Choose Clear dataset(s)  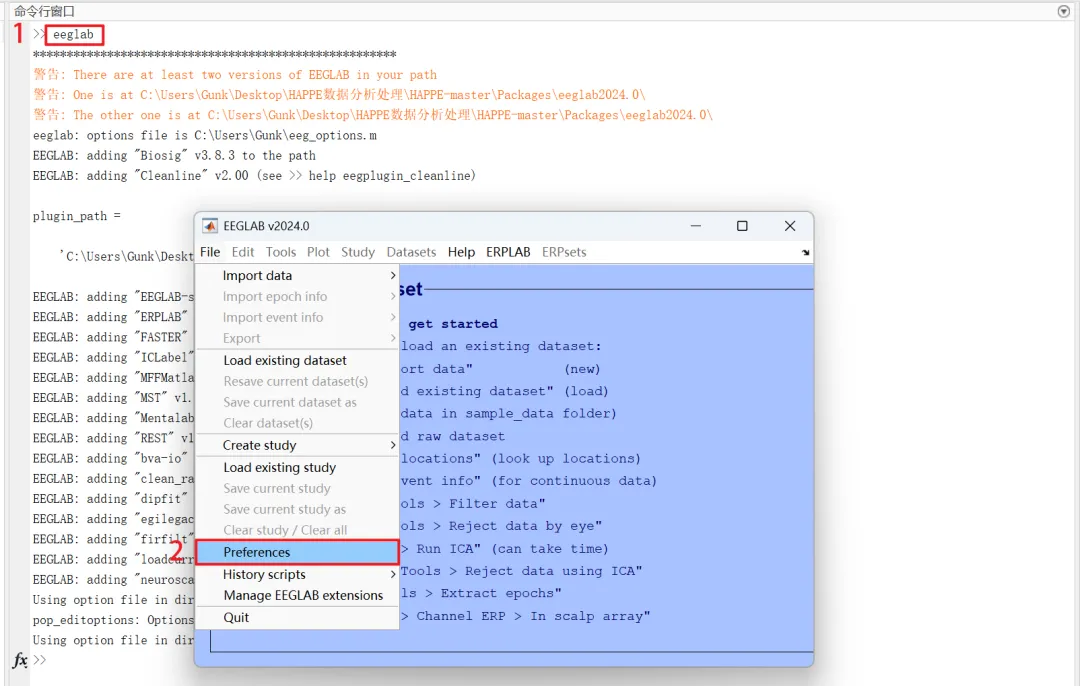point(298,423)
